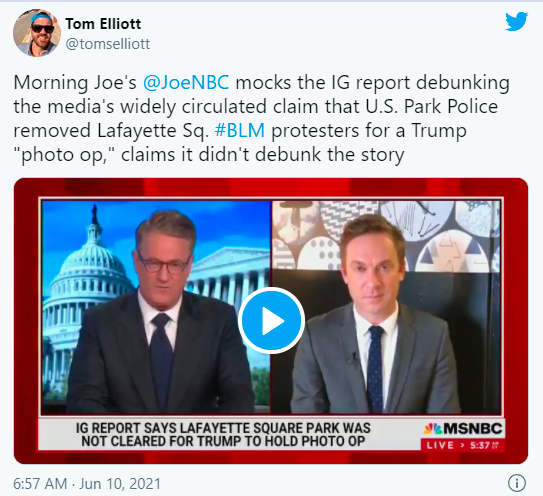Click the MSNBC logo in the video
The image size is (543, 496).
coord(463,428)
